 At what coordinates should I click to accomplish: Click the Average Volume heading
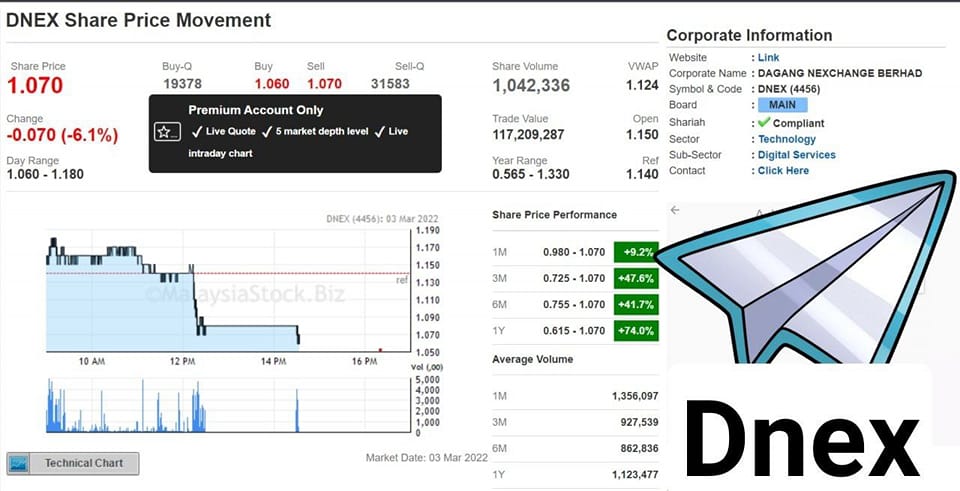pos(533,359)
